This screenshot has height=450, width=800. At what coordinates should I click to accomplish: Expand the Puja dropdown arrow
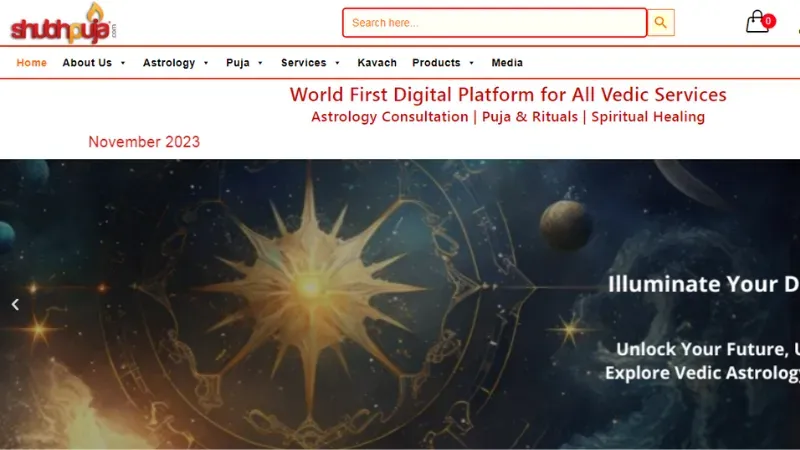[x=260, y=63]
